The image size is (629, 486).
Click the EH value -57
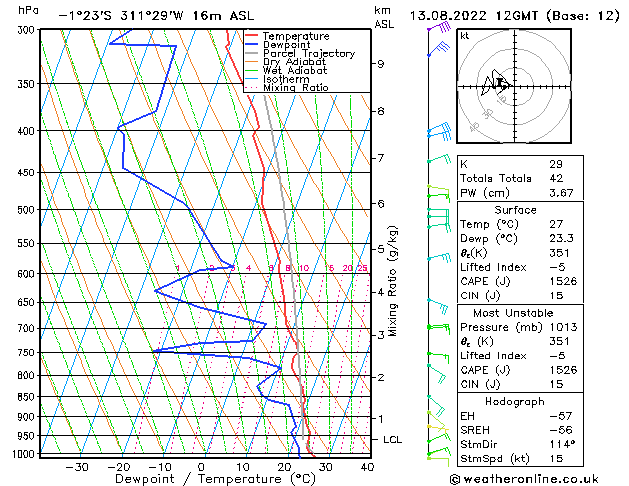click(x=560, y=416)
